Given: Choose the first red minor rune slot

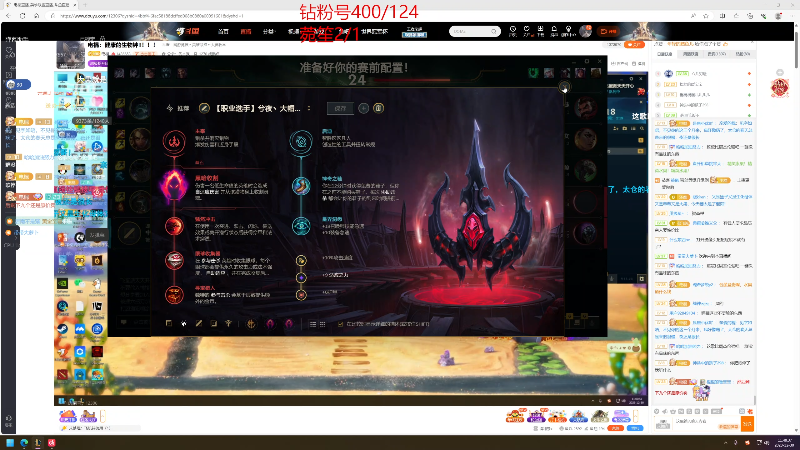Looking at the screenshot, I should click(174, 226).
